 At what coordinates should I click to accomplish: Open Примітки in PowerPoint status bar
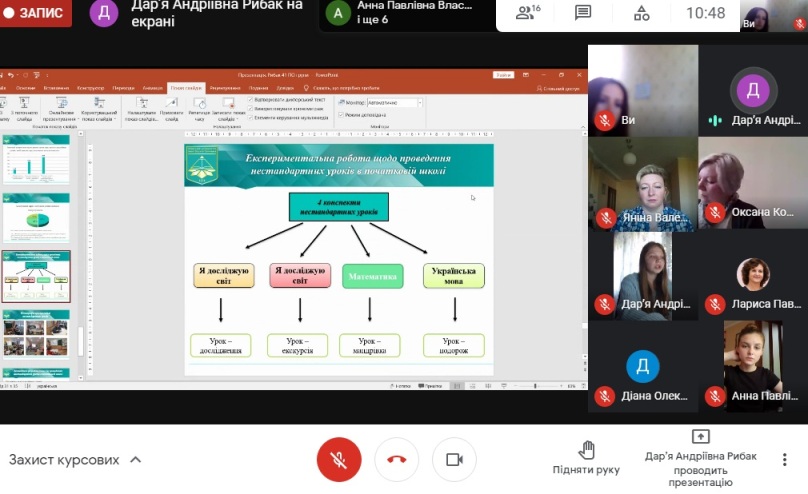click(x=430, y=386)
